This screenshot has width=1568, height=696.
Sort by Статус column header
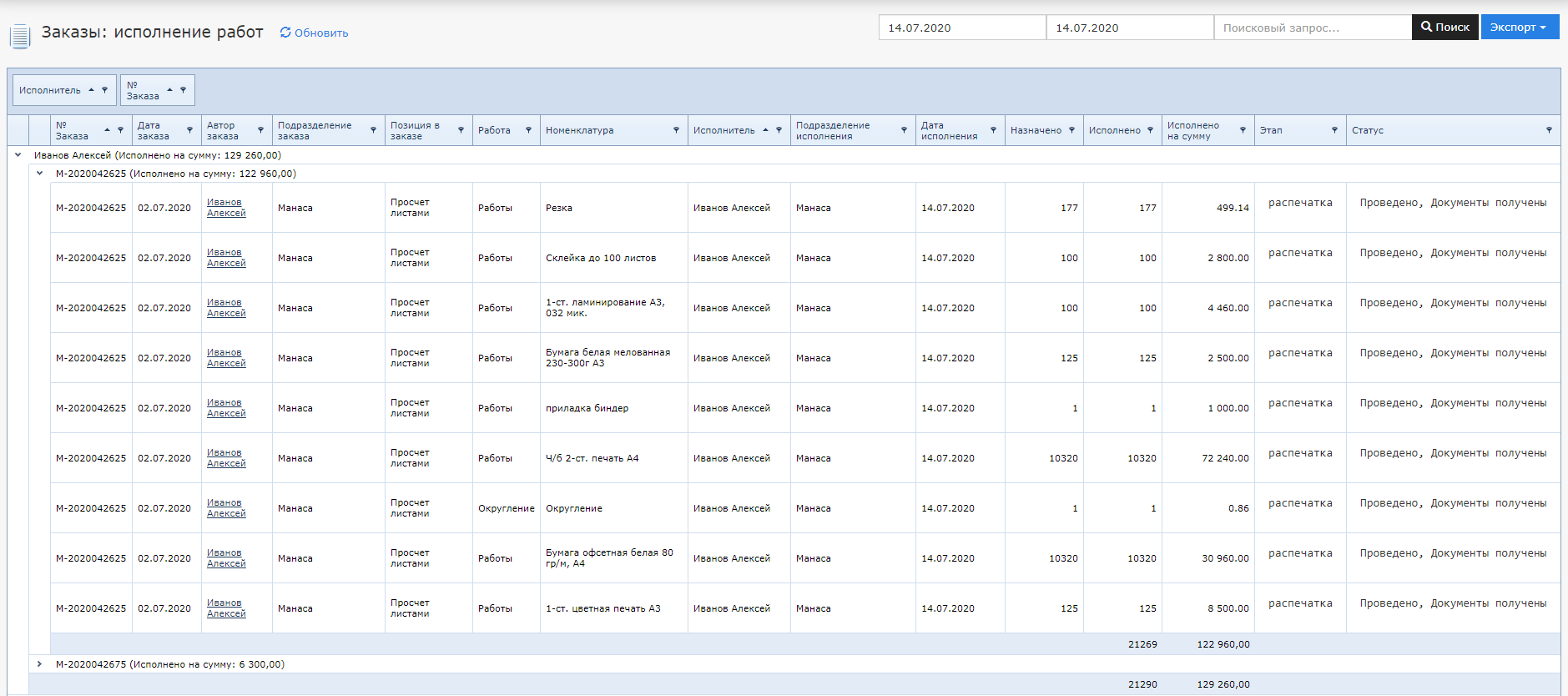(x=1368, y=130)
